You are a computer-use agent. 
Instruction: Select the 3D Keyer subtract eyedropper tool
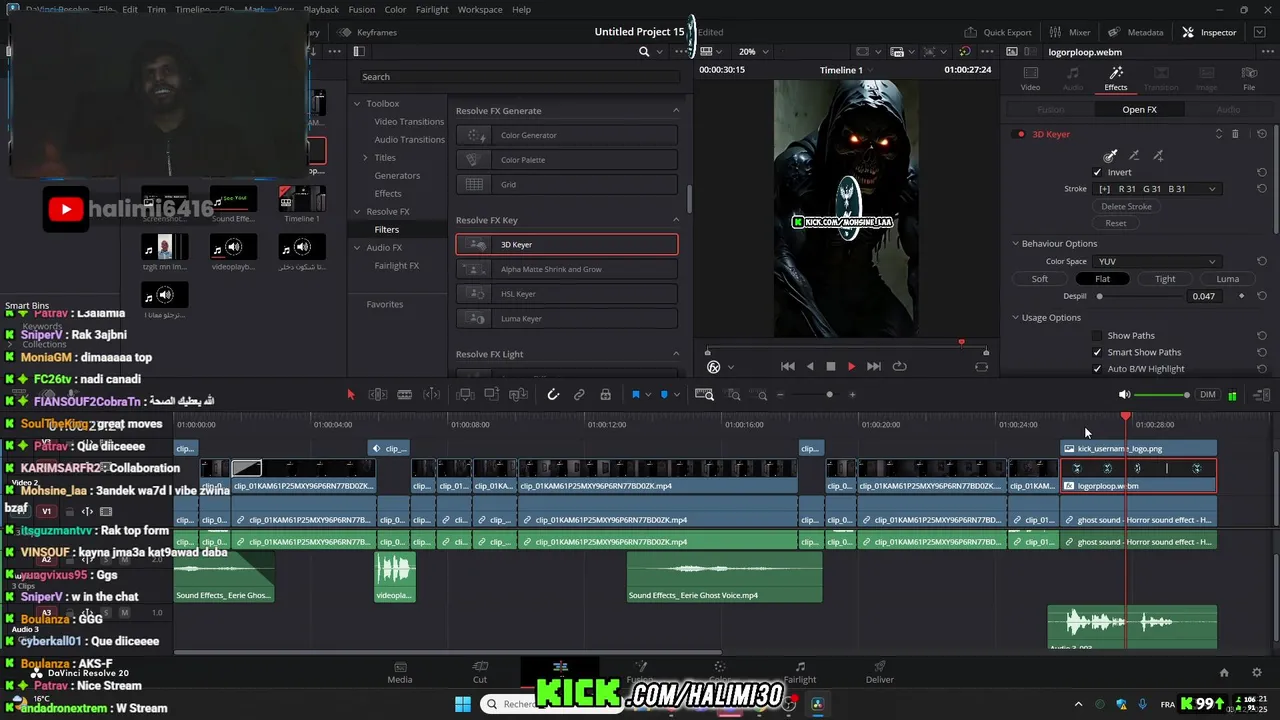coord(1134,156)
